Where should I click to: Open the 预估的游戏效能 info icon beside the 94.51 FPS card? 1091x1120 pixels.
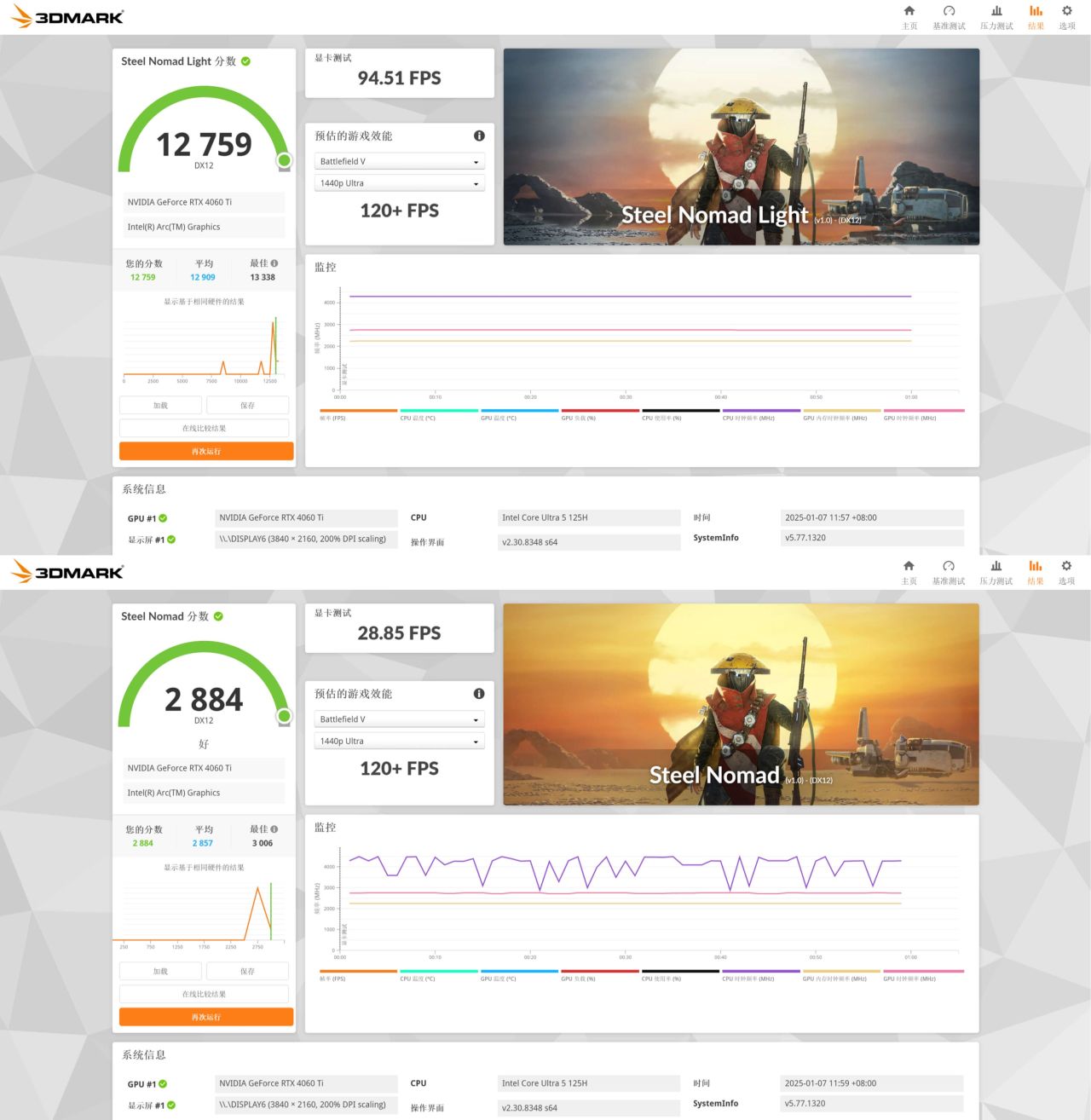(479, 136)
